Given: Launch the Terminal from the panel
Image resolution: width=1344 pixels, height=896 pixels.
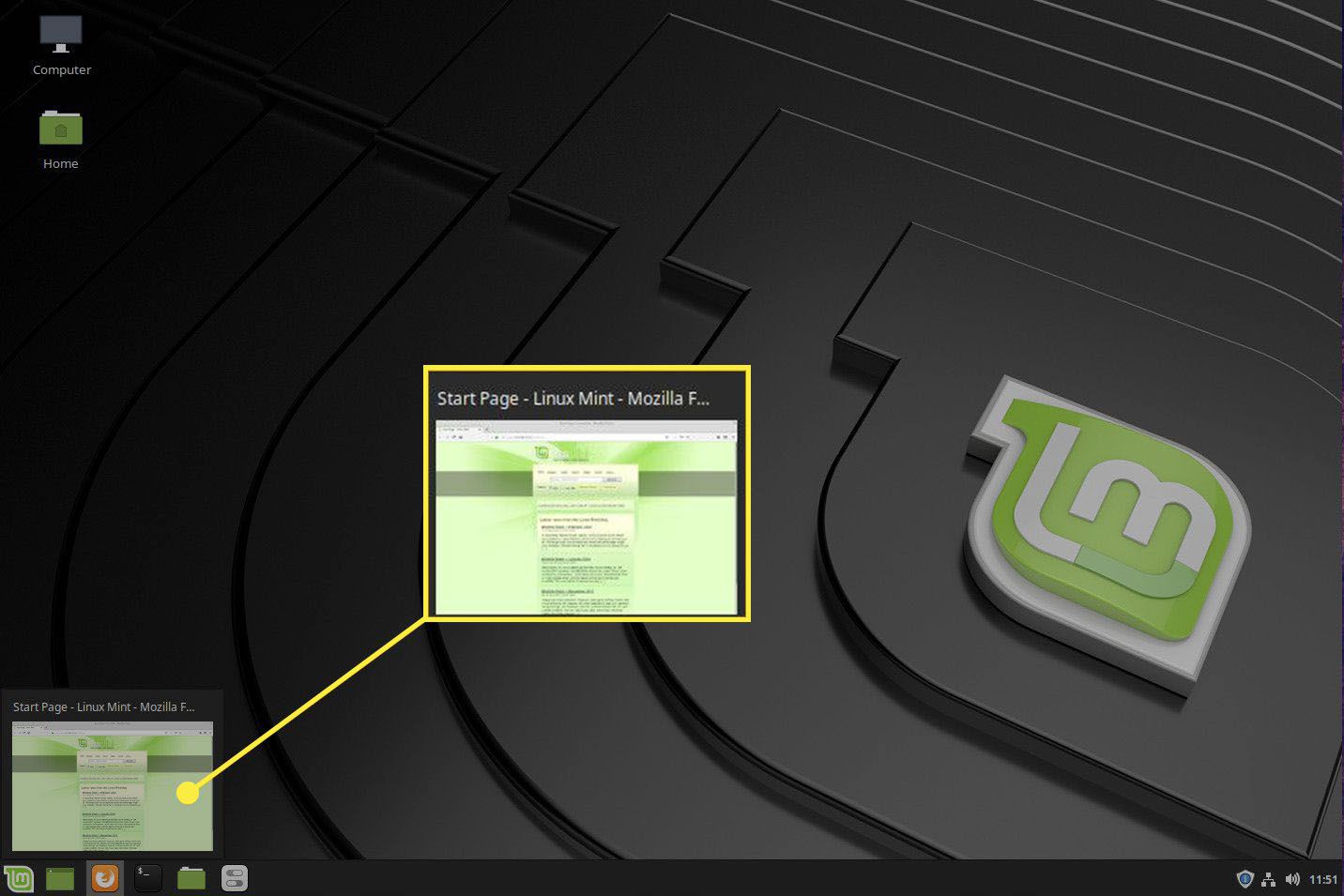Looking at the screenshot, I should coord(147,878).
